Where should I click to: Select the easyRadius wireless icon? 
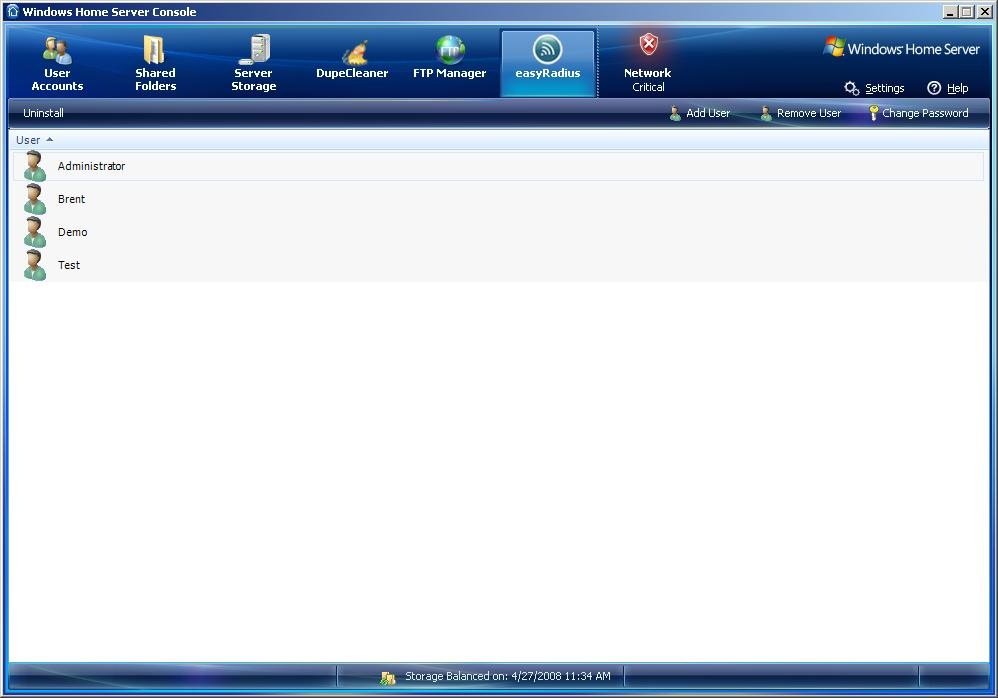pos(547,50)
